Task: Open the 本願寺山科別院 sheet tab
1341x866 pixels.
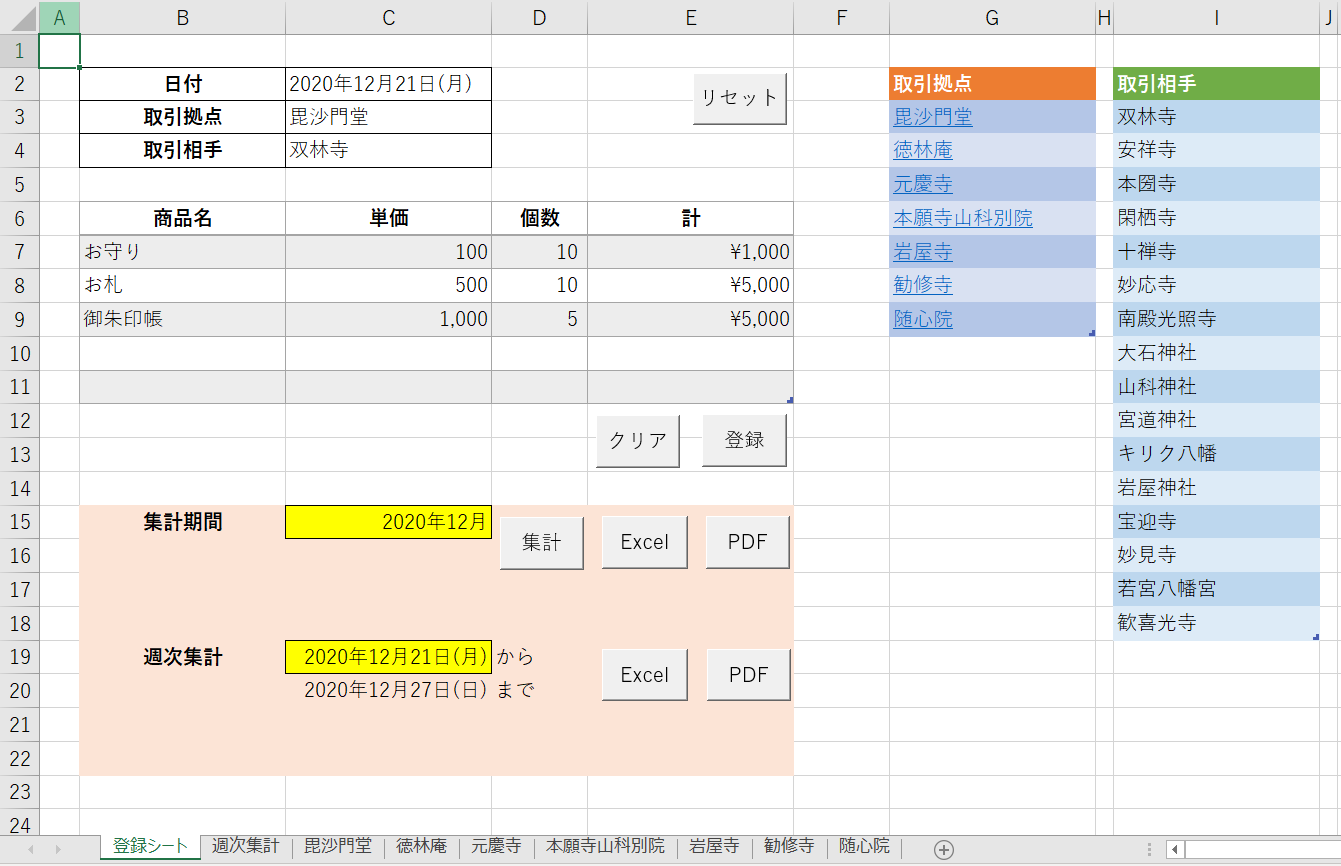Action: [605, 846]
